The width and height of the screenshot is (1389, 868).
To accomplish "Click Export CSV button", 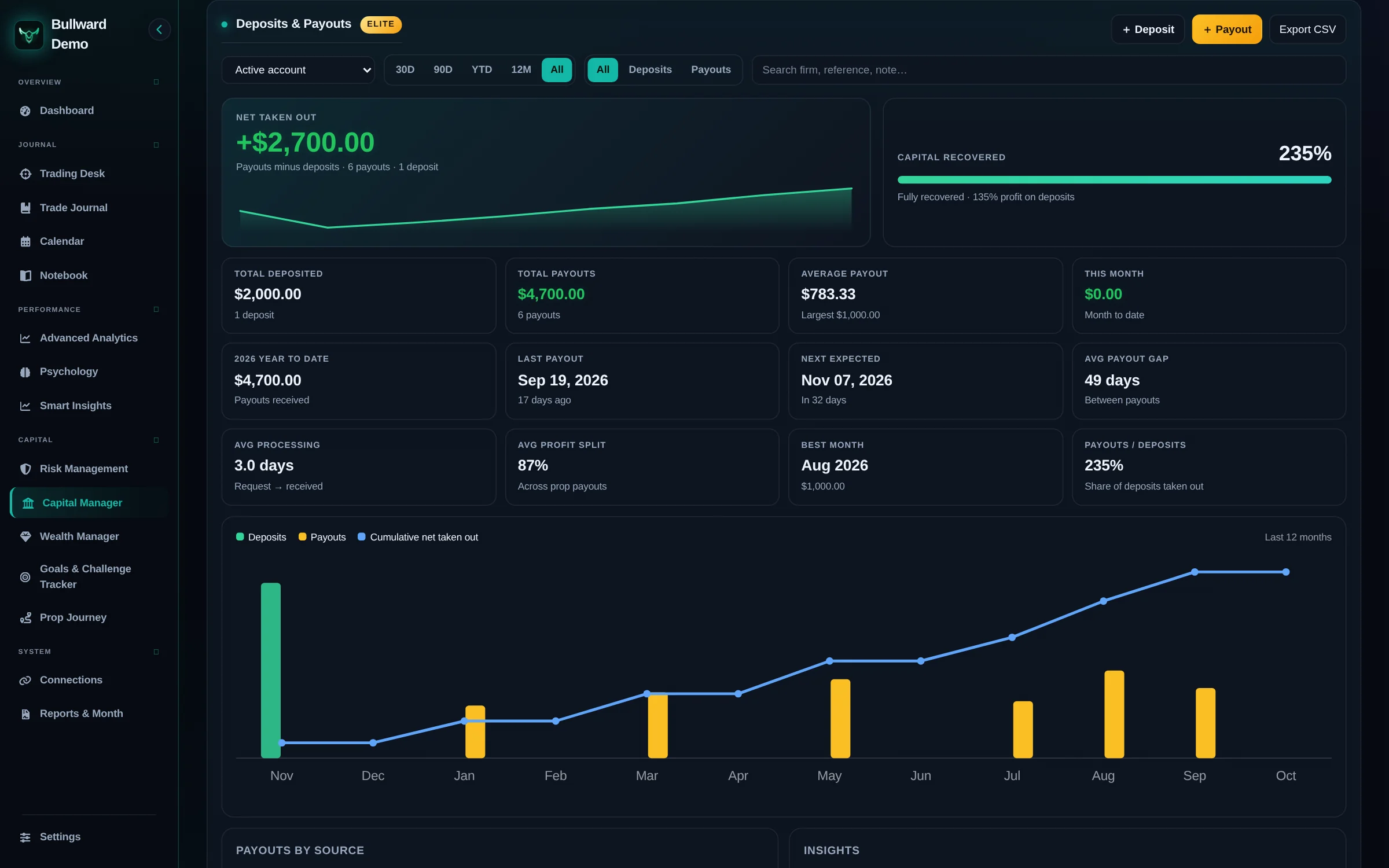I will [1307, 30].
